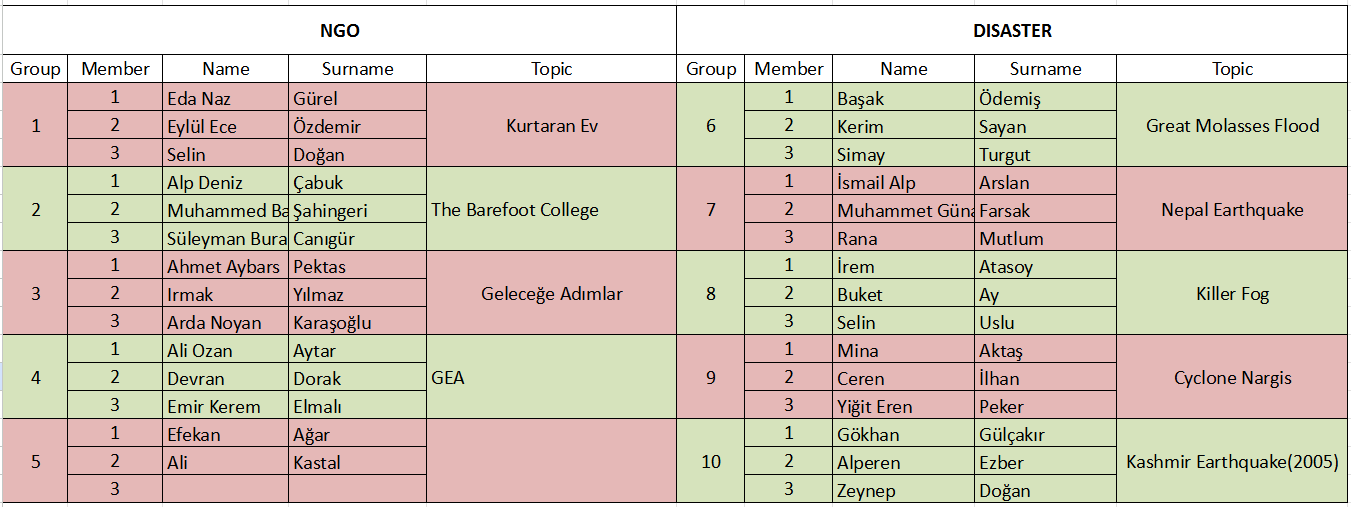
Task: Select the Cyclone Nargis topic cell
Action: (1232, 378)
